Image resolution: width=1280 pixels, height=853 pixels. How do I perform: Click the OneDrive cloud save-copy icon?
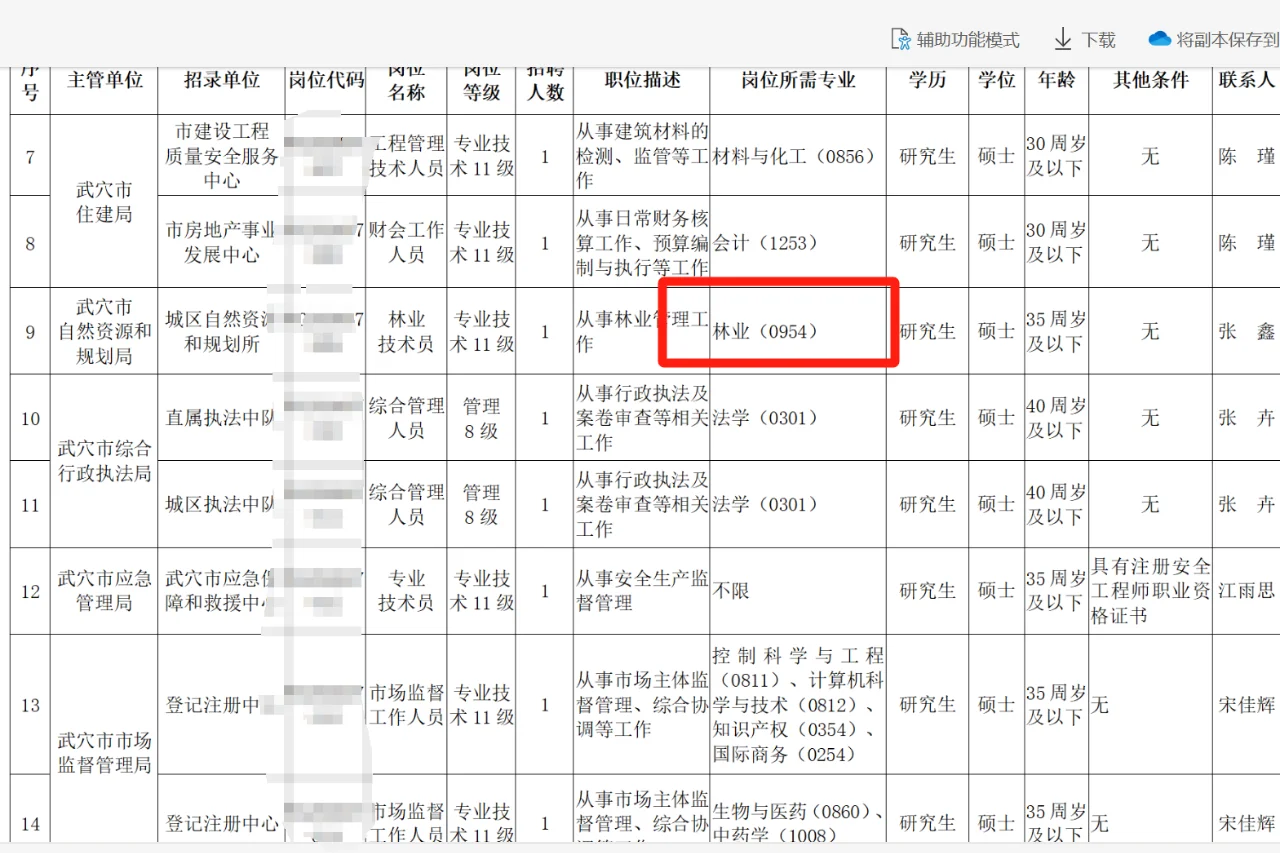pos(1159,39)
